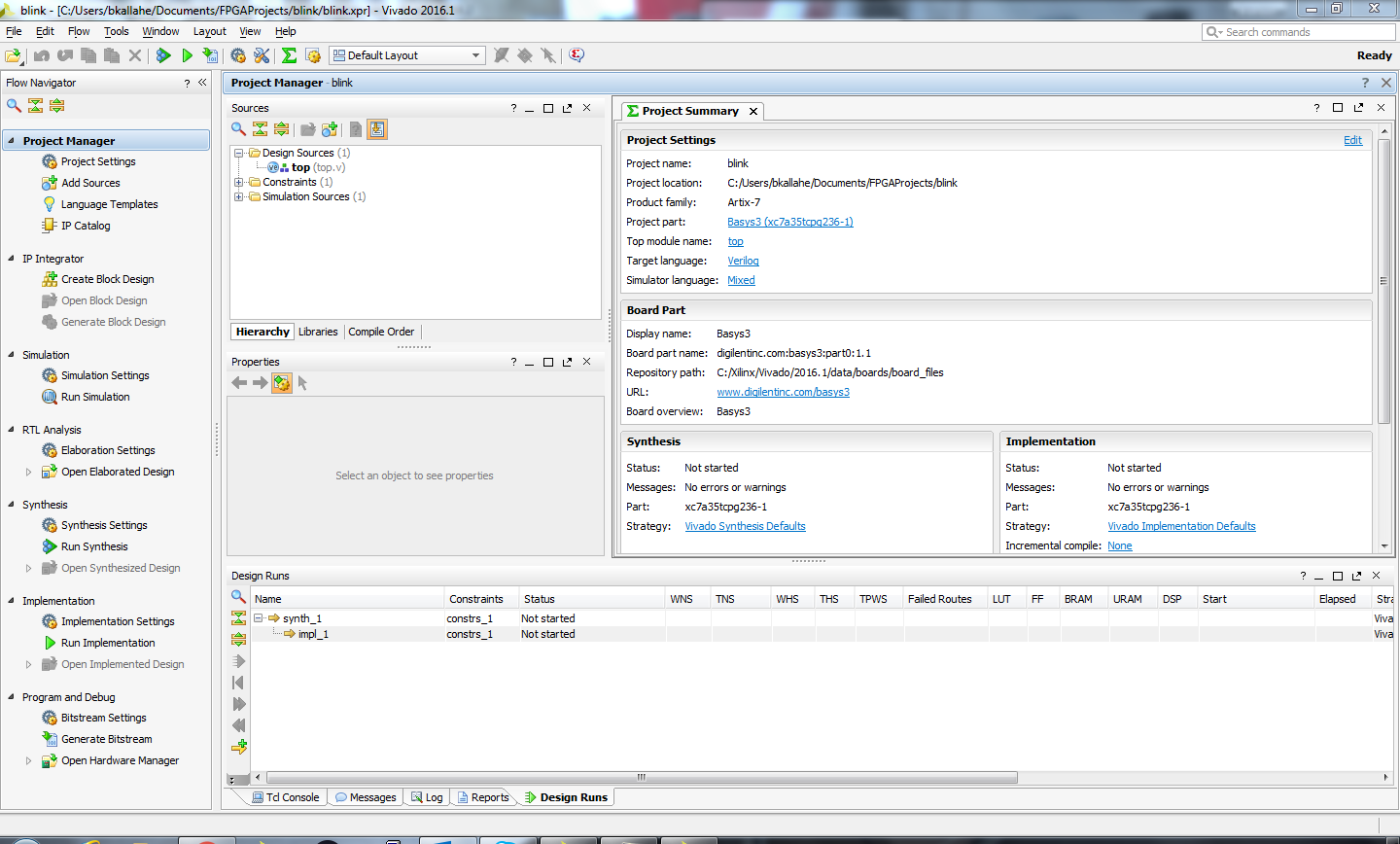
Task: Click the Collapse All icon in the Design Runs panel
Action: [238, 617]
